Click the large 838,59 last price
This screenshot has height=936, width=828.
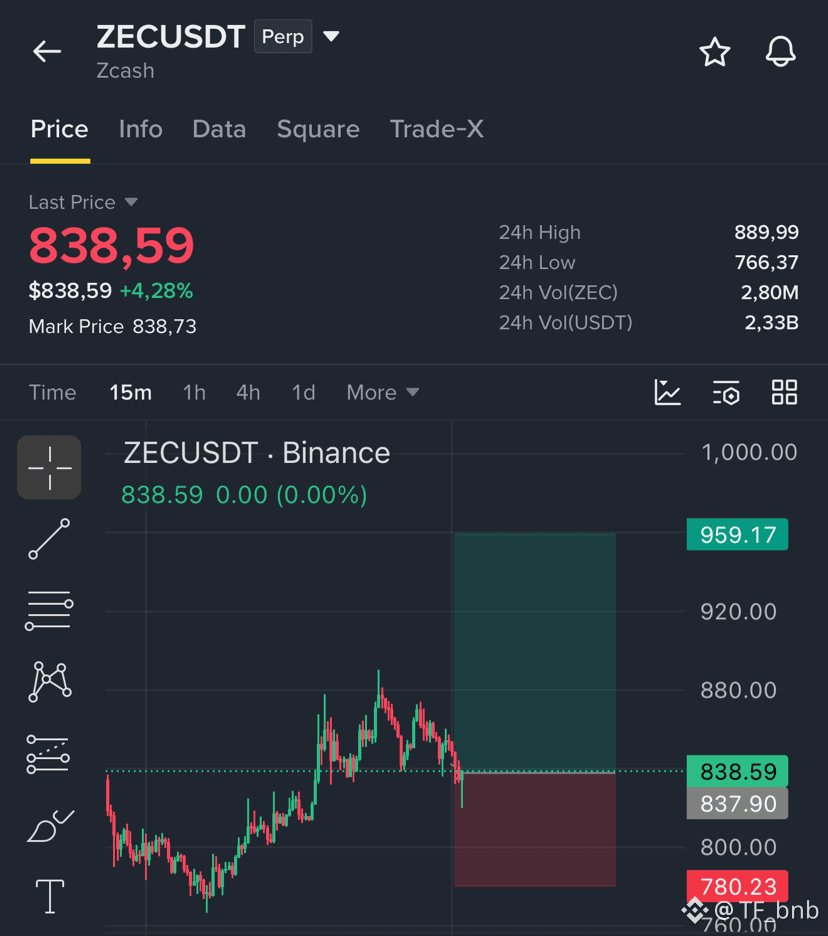pos(112,245)
